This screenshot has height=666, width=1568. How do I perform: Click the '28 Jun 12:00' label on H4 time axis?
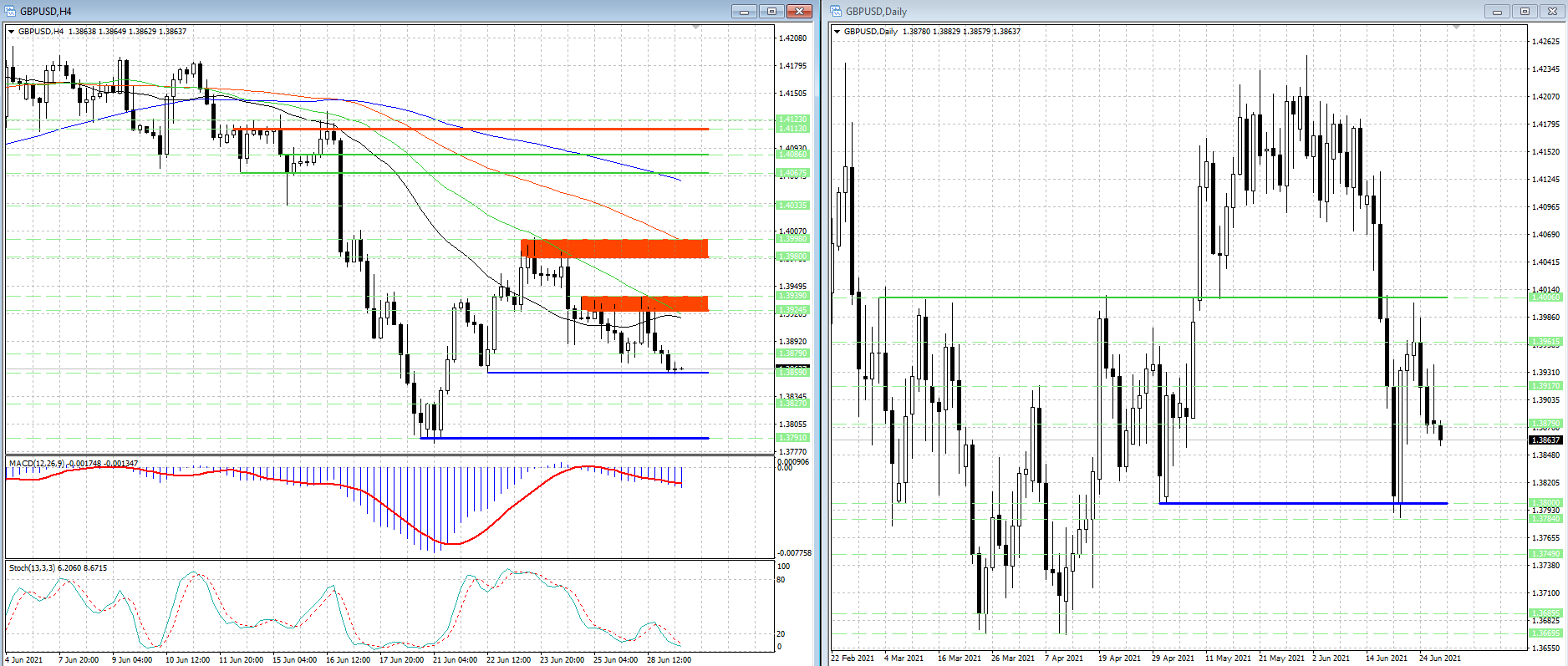click(669, 659)
